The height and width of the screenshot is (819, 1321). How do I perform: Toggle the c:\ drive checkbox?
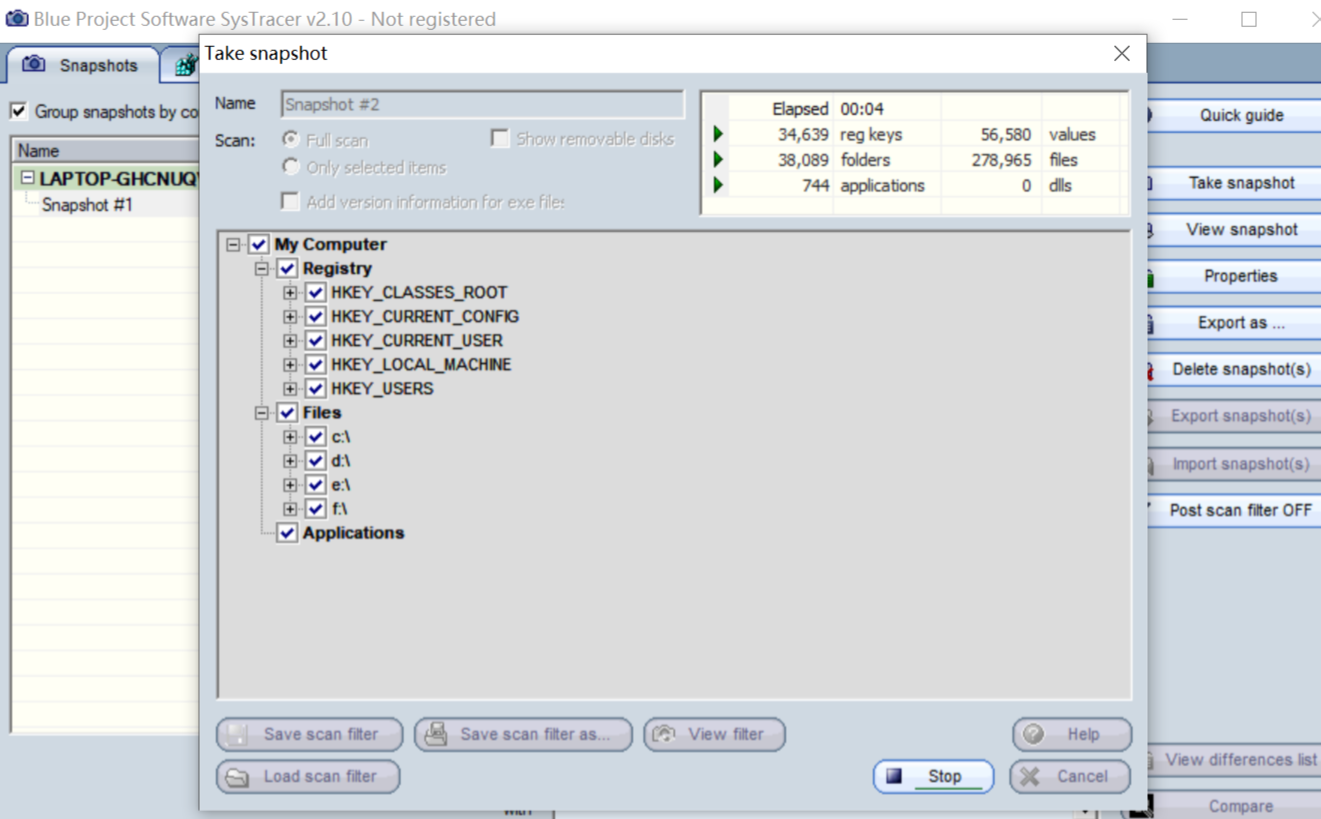315,436
